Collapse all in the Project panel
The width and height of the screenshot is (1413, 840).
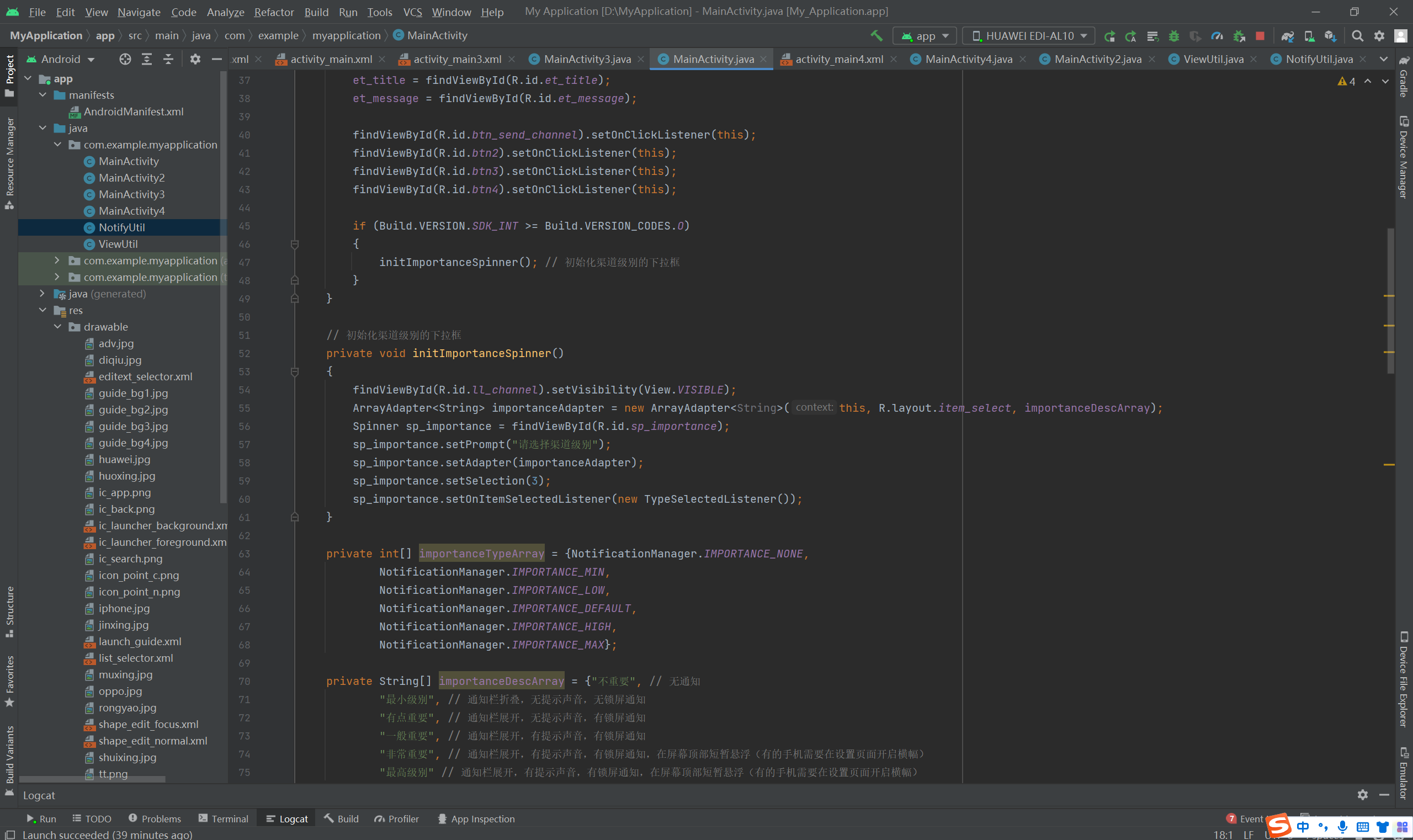(168, 59)
